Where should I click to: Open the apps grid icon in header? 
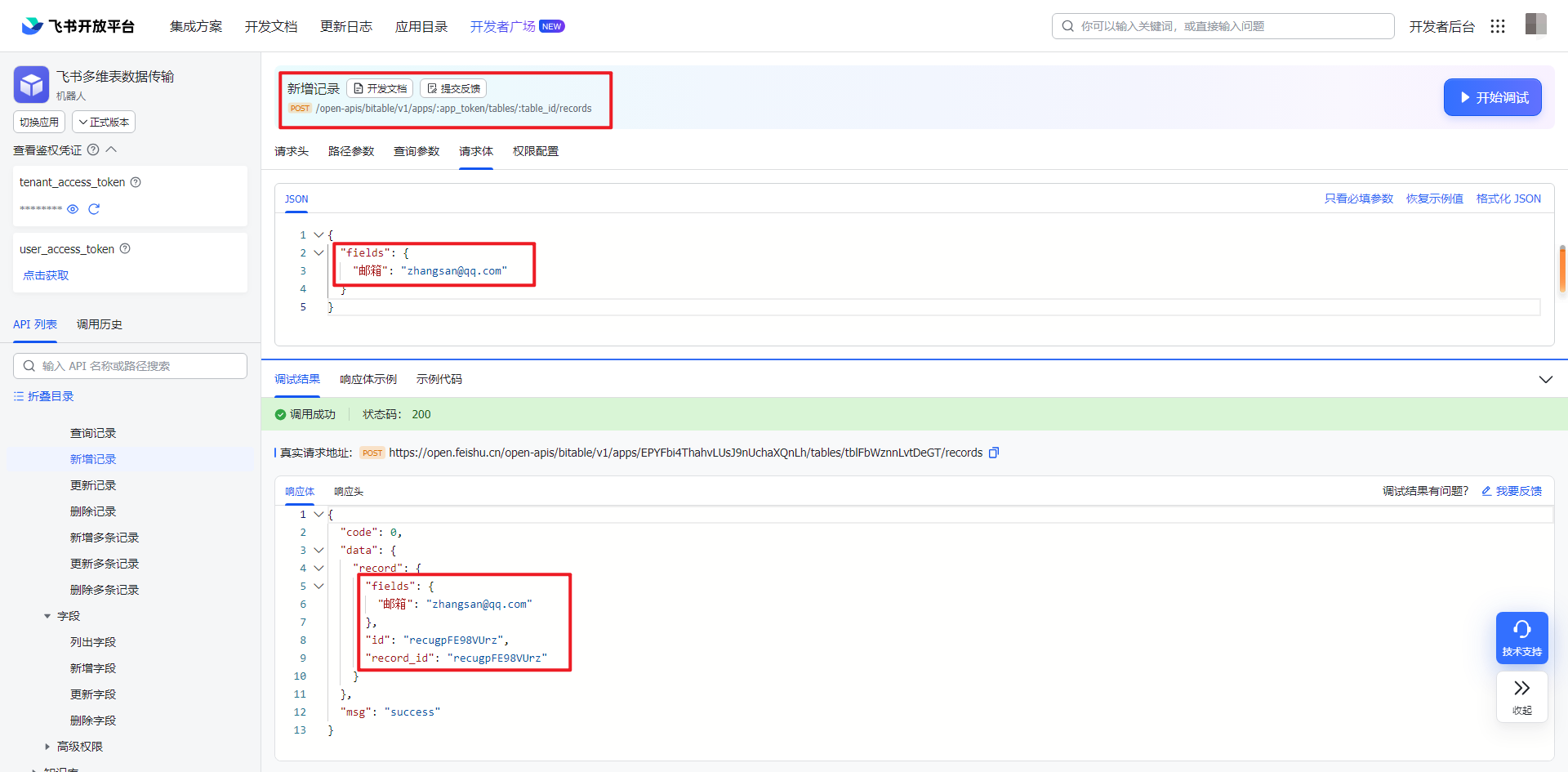click(1497, 26)
